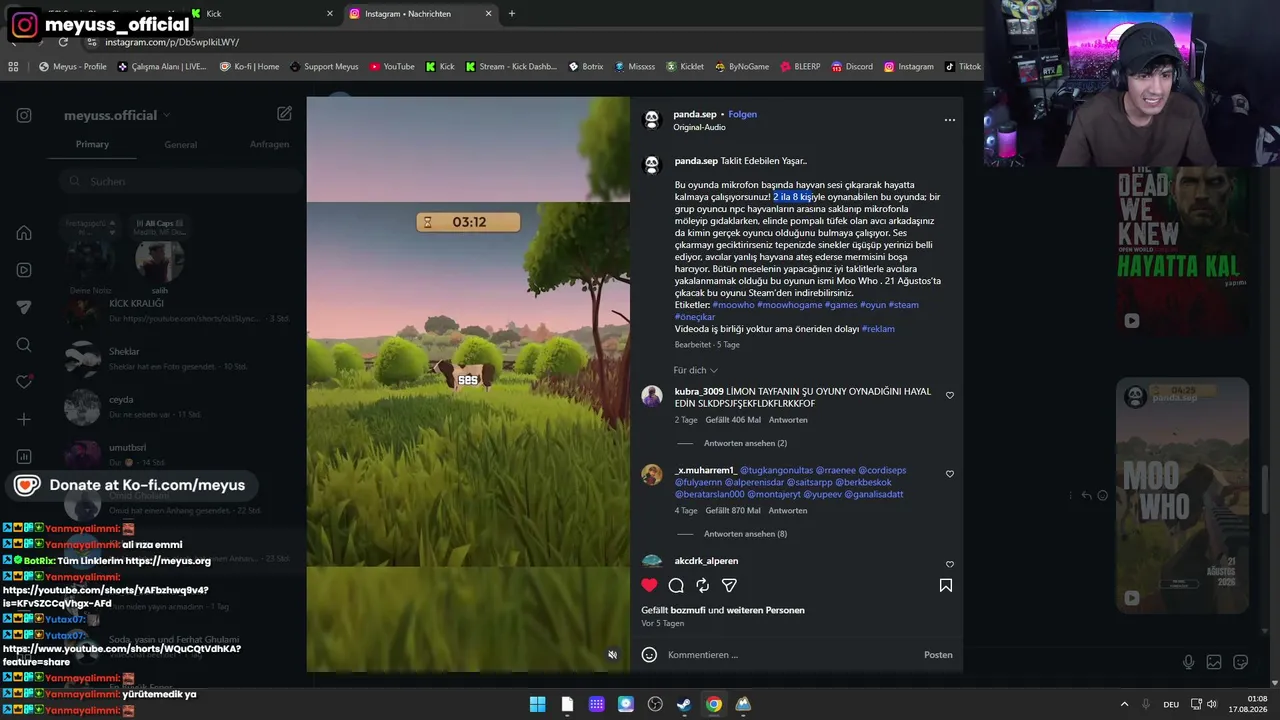Open OBS Studio from the taskbar

tap(655, 704)
